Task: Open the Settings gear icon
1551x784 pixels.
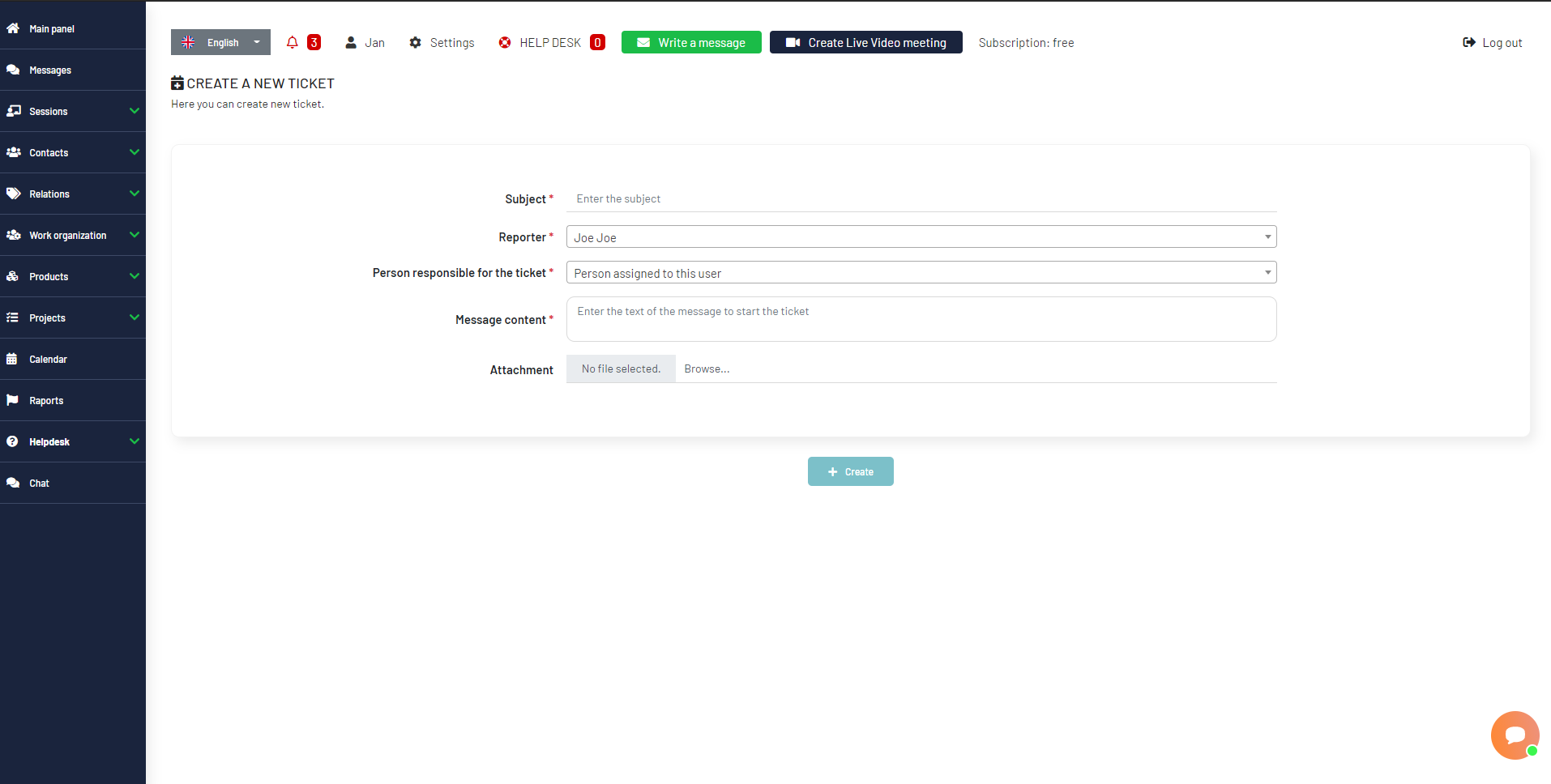Action: coord(416,42)
